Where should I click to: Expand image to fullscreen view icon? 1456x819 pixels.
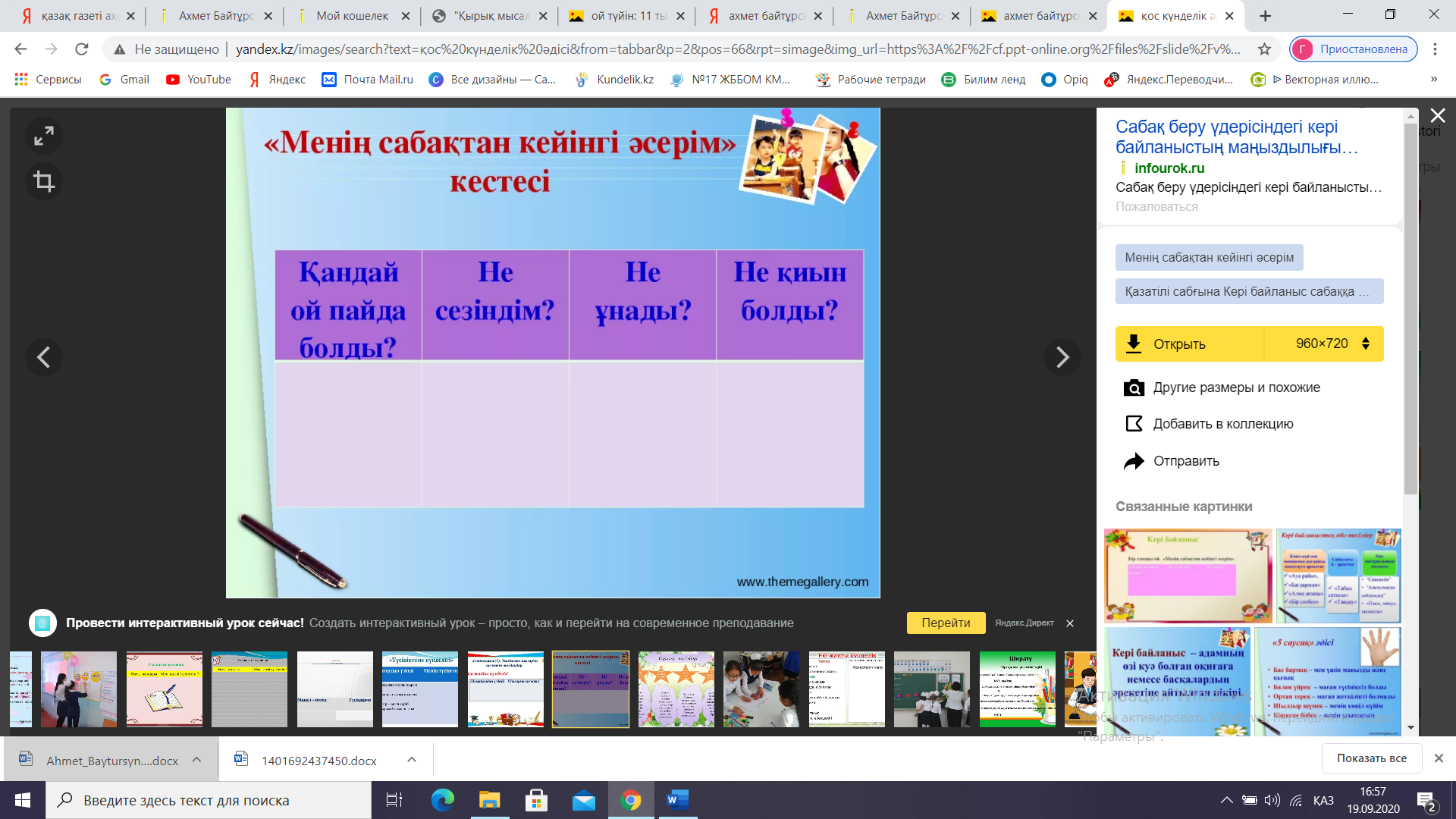point(44,136)
